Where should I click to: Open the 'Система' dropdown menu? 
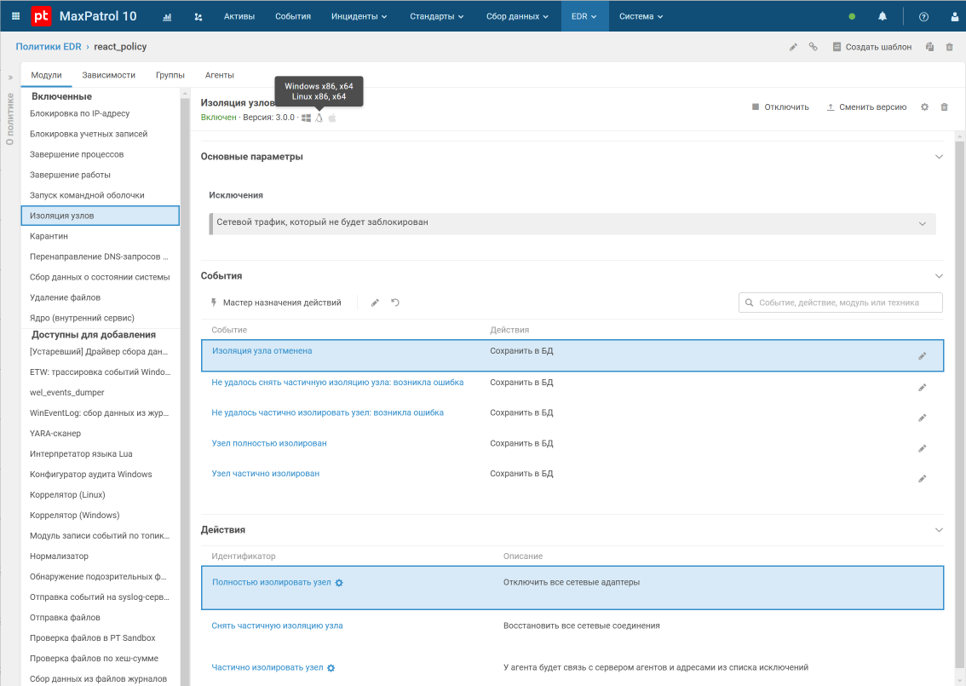tap(641, 17)
